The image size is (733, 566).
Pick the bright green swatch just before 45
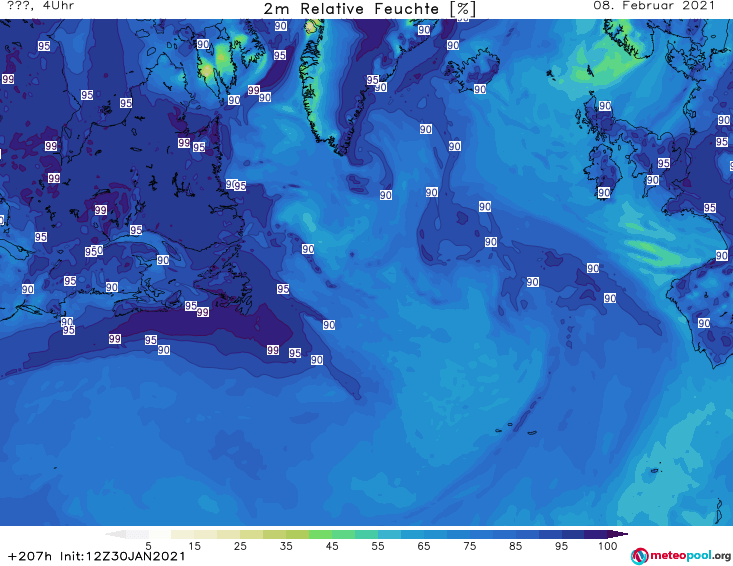click(x=320, y=534)
